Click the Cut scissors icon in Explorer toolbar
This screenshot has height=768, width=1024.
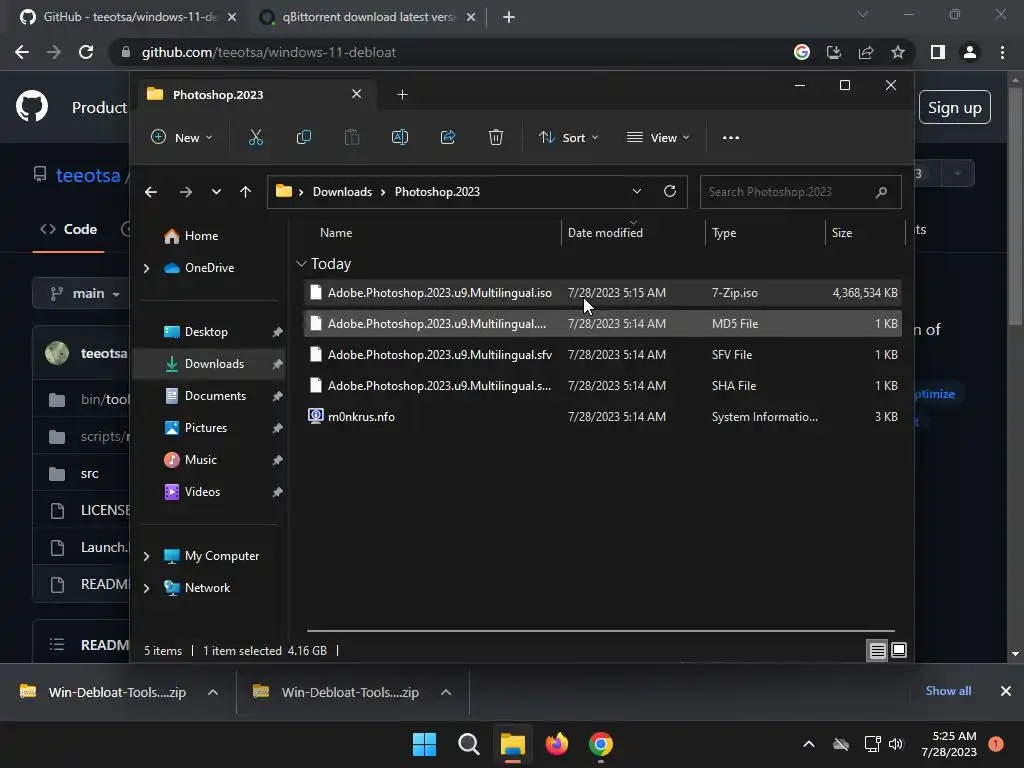255,137
